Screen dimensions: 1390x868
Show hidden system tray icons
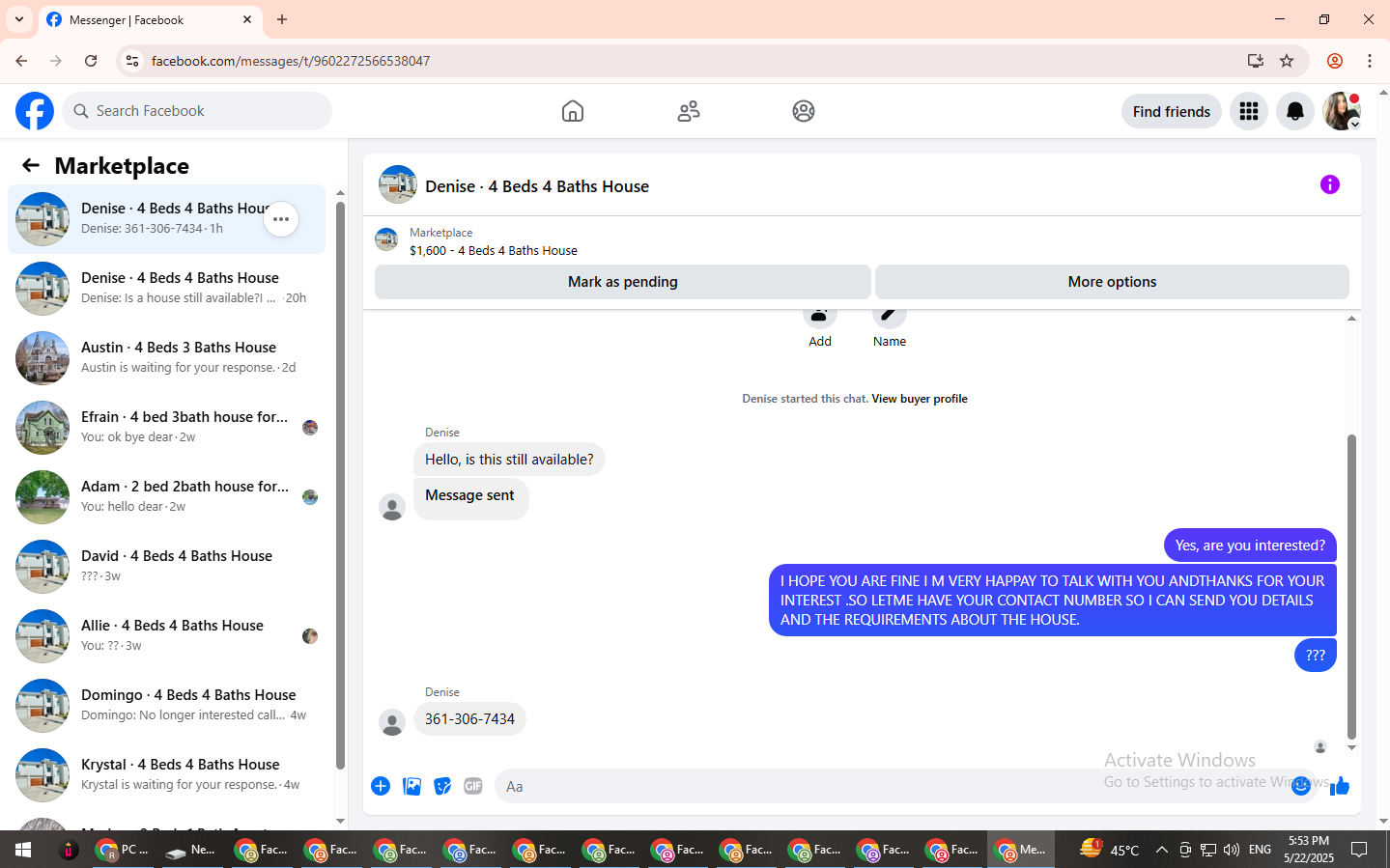click(1162, 850)
